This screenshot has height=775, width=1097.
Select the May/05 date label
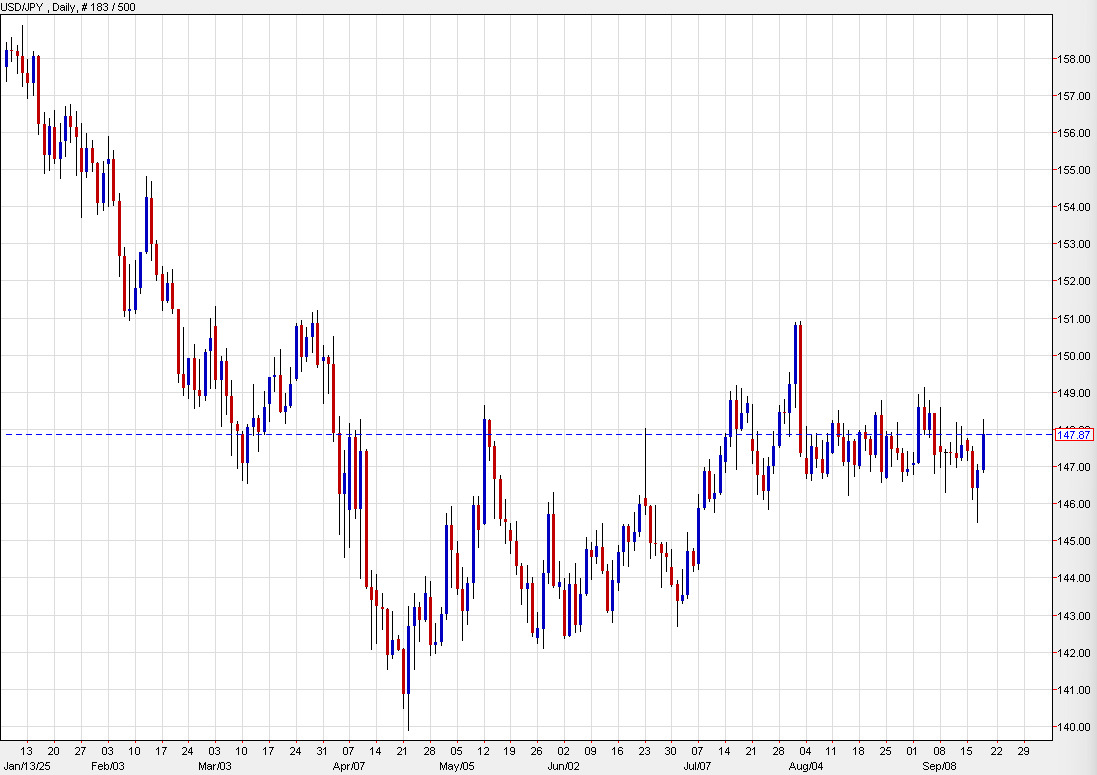459,766
